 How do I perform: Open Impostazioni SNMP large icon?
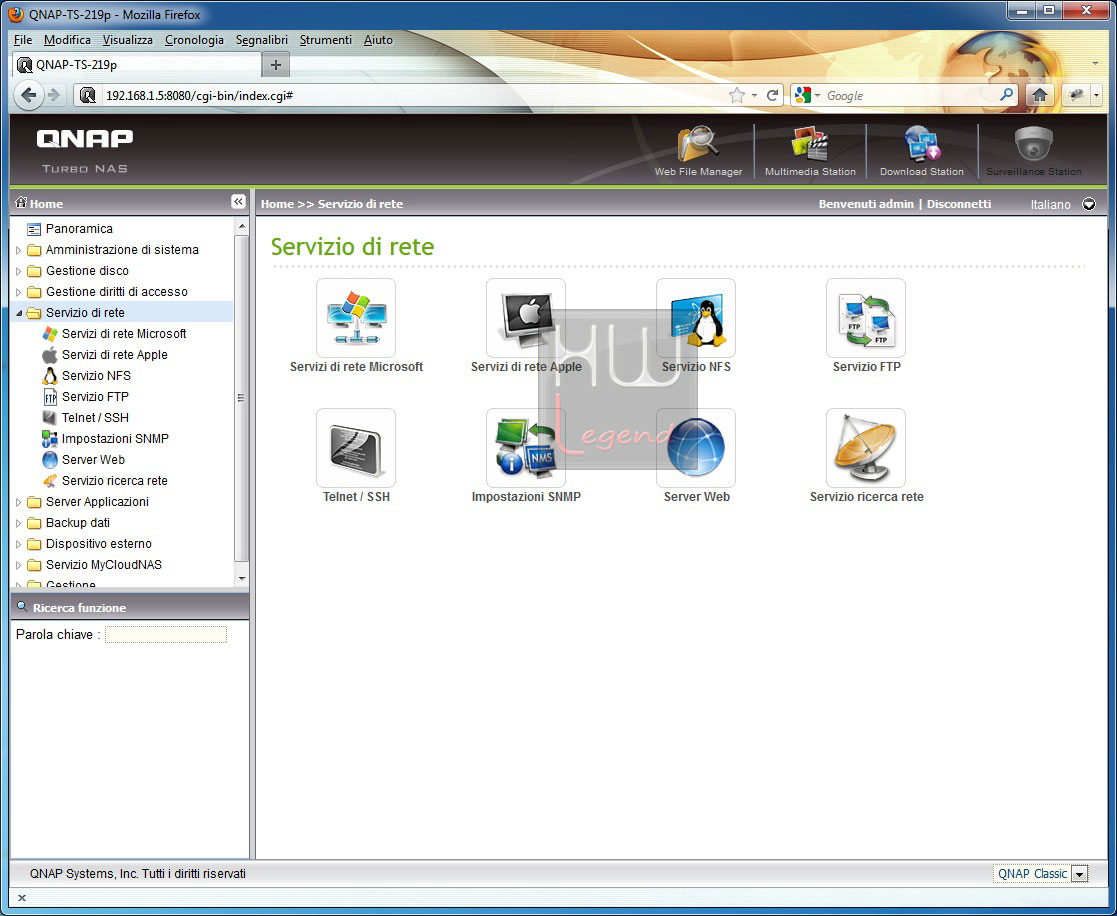click(x=526, y=448)
